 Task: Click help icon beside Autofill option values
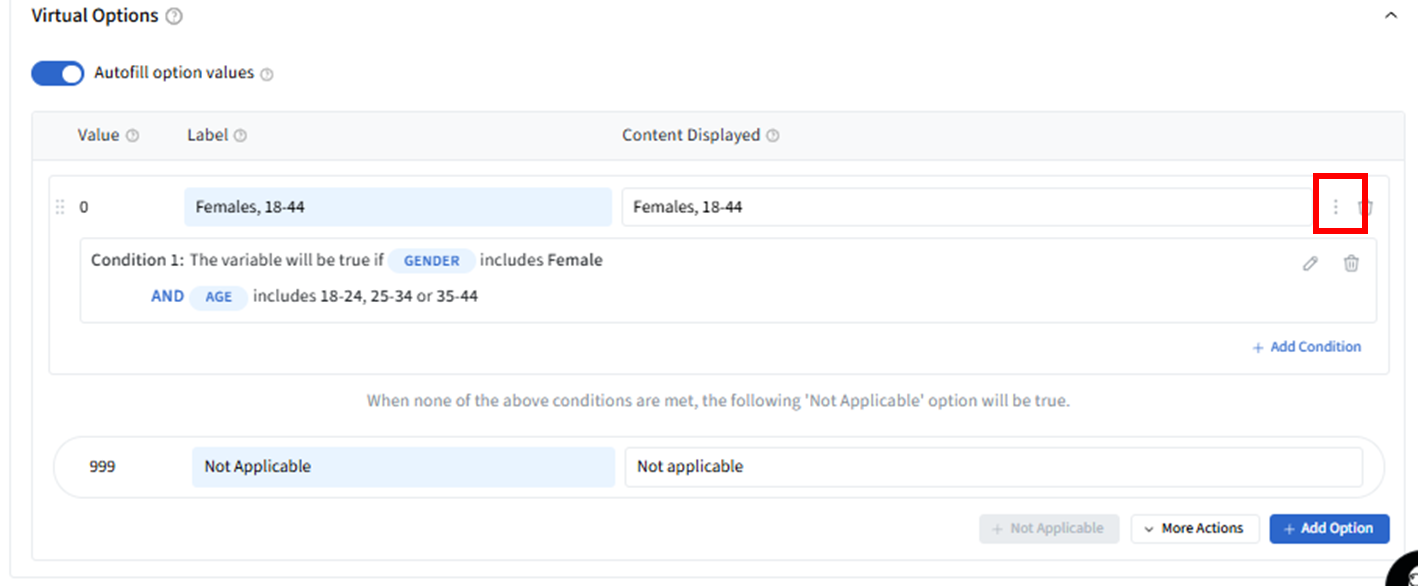pyautogui.click(x=267, y=74)
